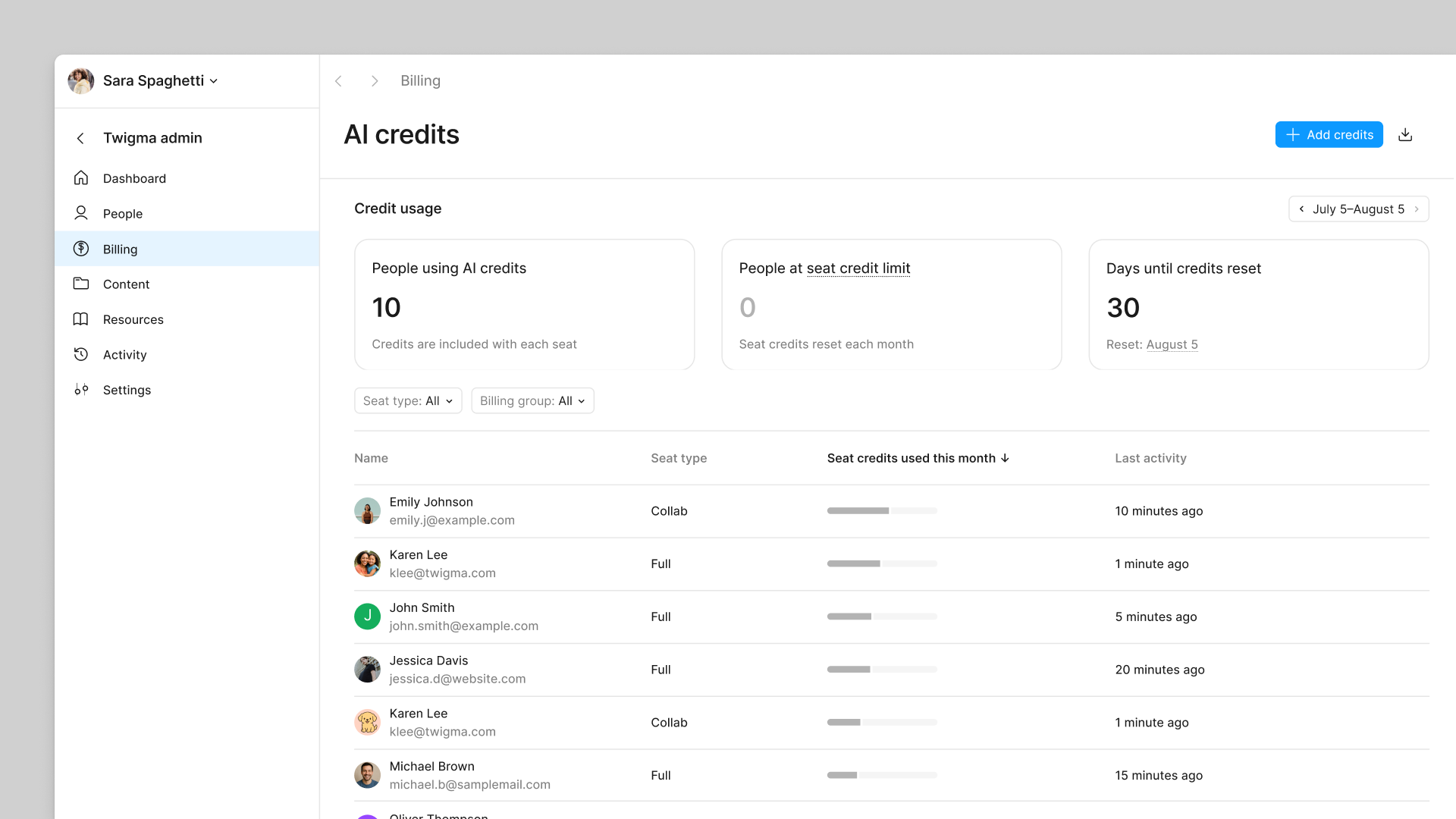Open the Seat type filter dropdown
Screen dimensions: 1456x819
point(408,400)
